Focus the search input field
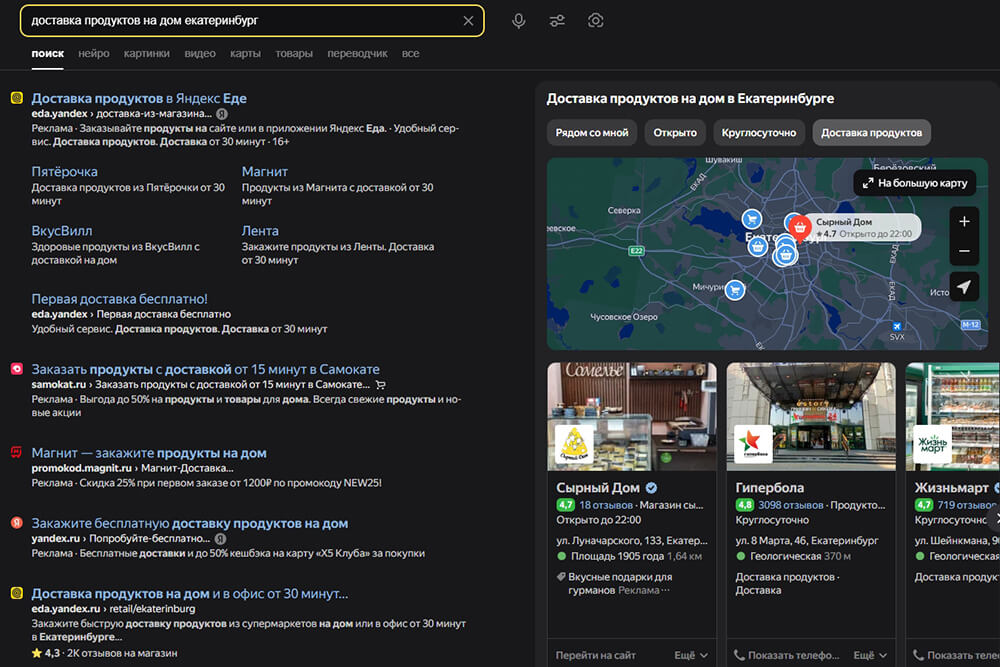Image resolution: width=1000 pixels, height=667 pixels. click(x=242, y=20)
